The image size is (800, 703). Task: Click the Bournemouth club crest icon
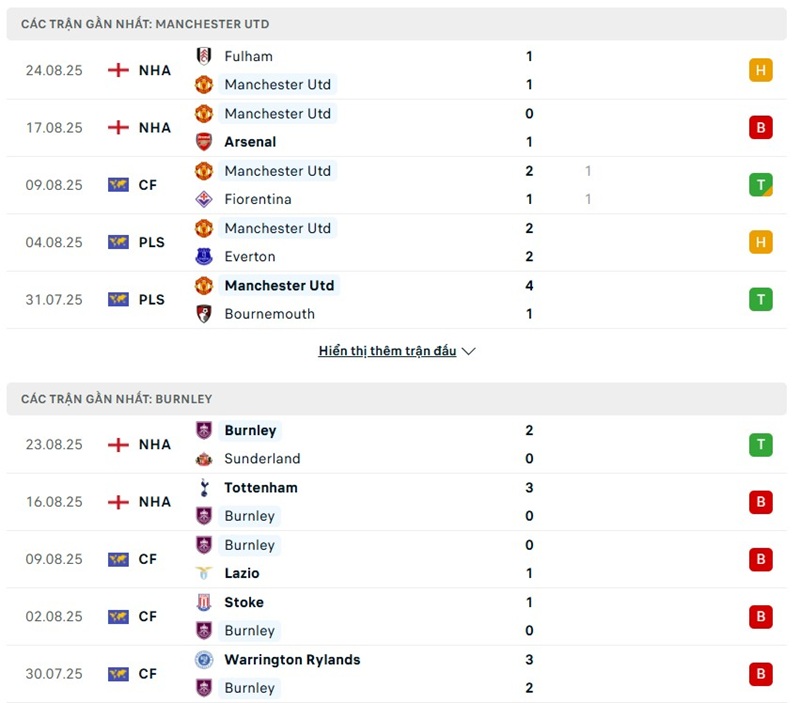204,313
